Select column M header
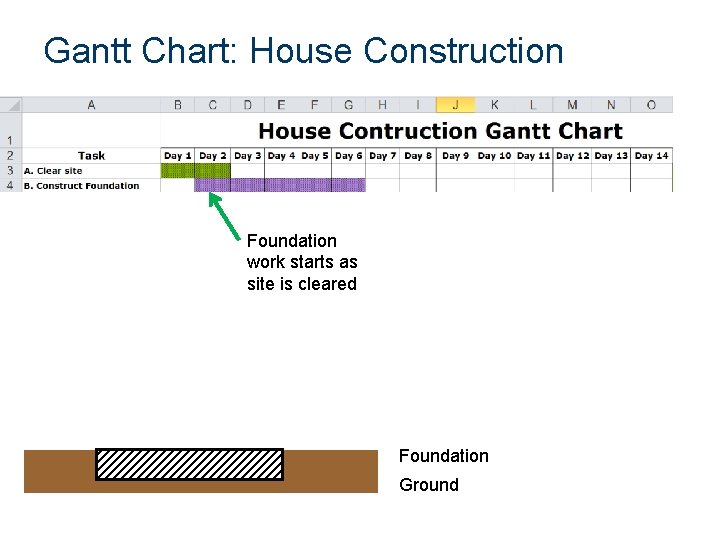The width and height of the screenshot is (720, 540). click(572, 105)
